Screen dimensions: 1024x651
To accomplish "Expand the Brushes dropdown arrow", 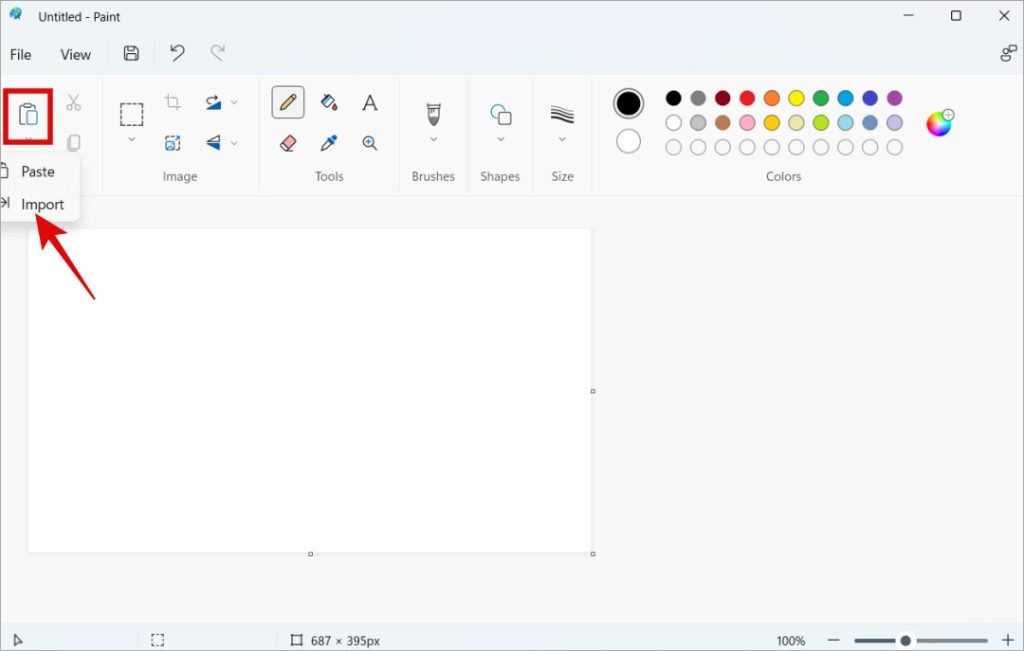I will pyautogui.click(x=433, y=139).
